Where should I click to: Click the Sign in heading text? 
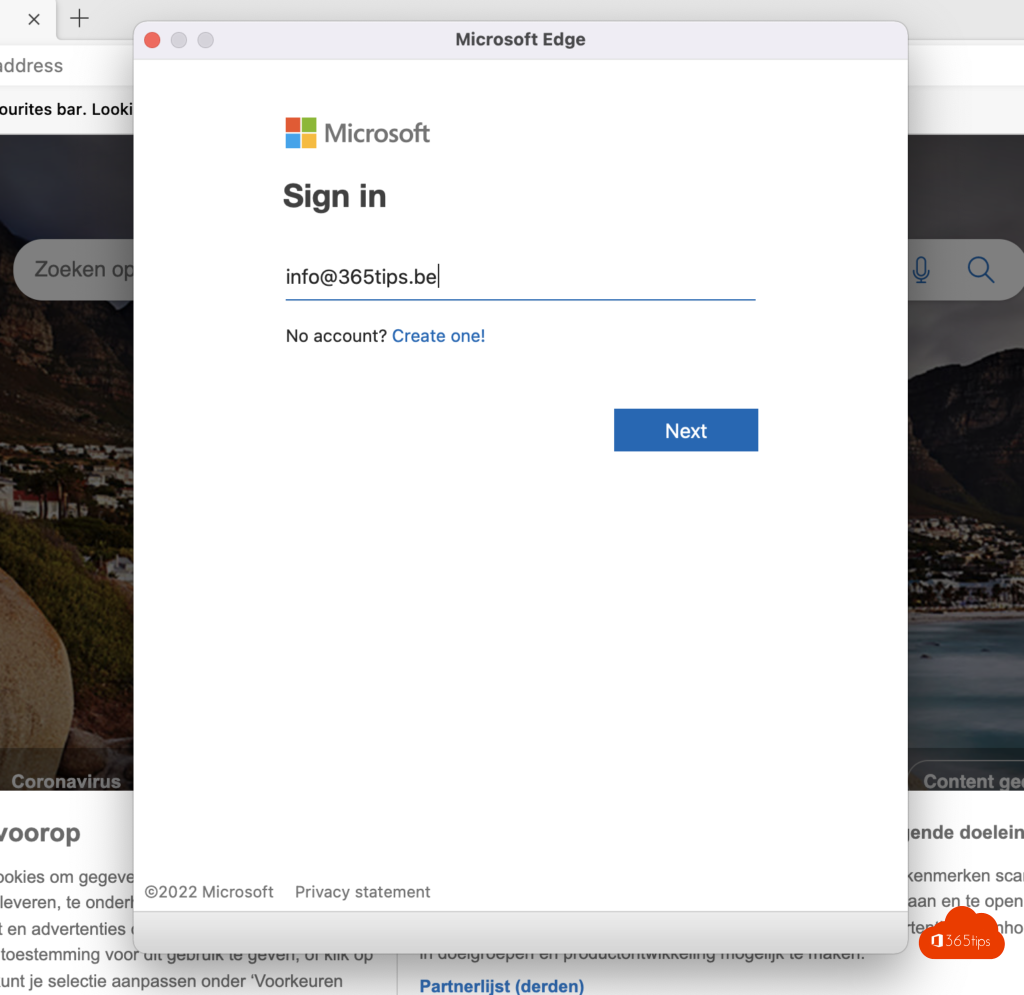pyautogui.click(x=334, y=197)
